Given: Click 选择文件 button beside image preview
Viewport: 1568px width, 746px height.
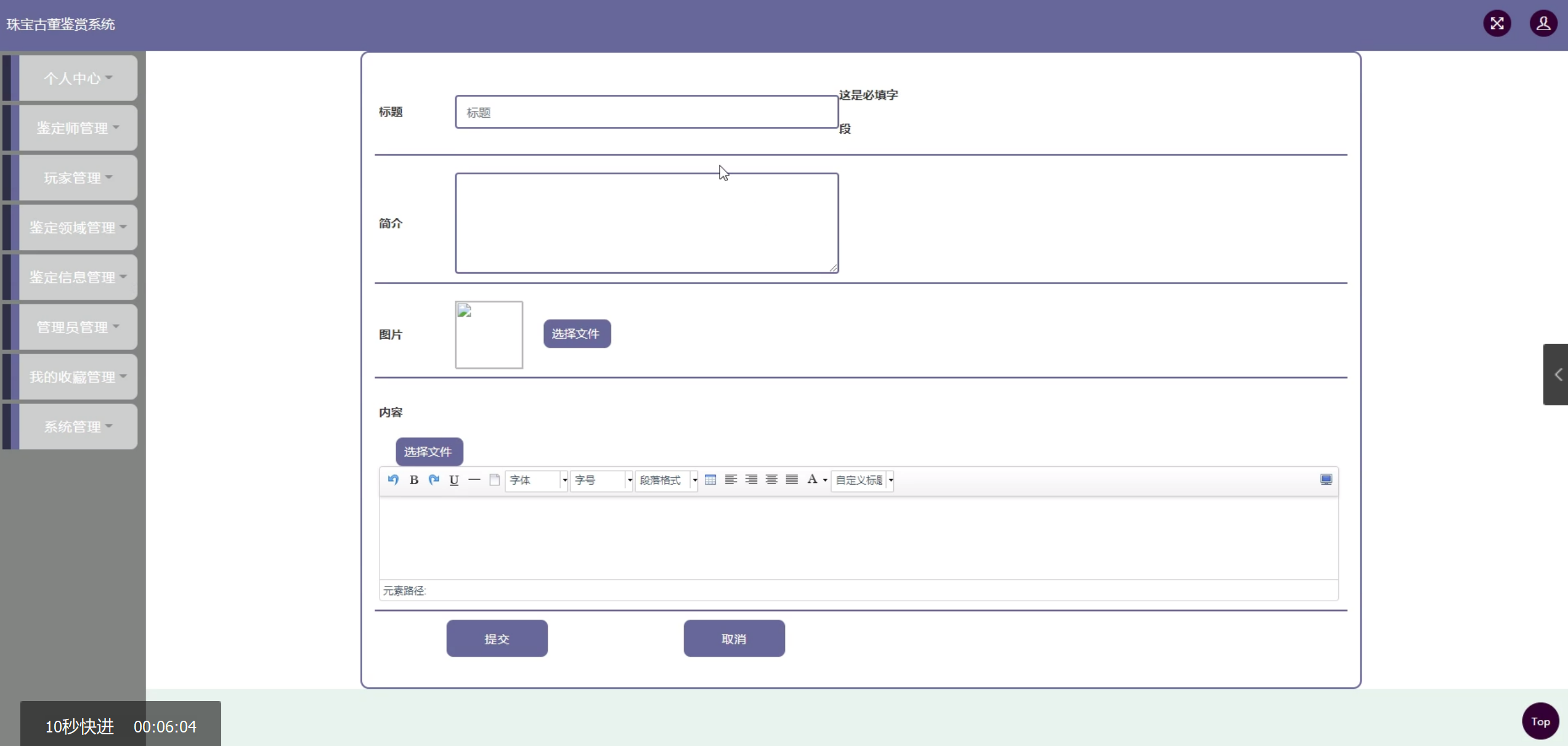Looking at the screenshot, I should (577, 334).
